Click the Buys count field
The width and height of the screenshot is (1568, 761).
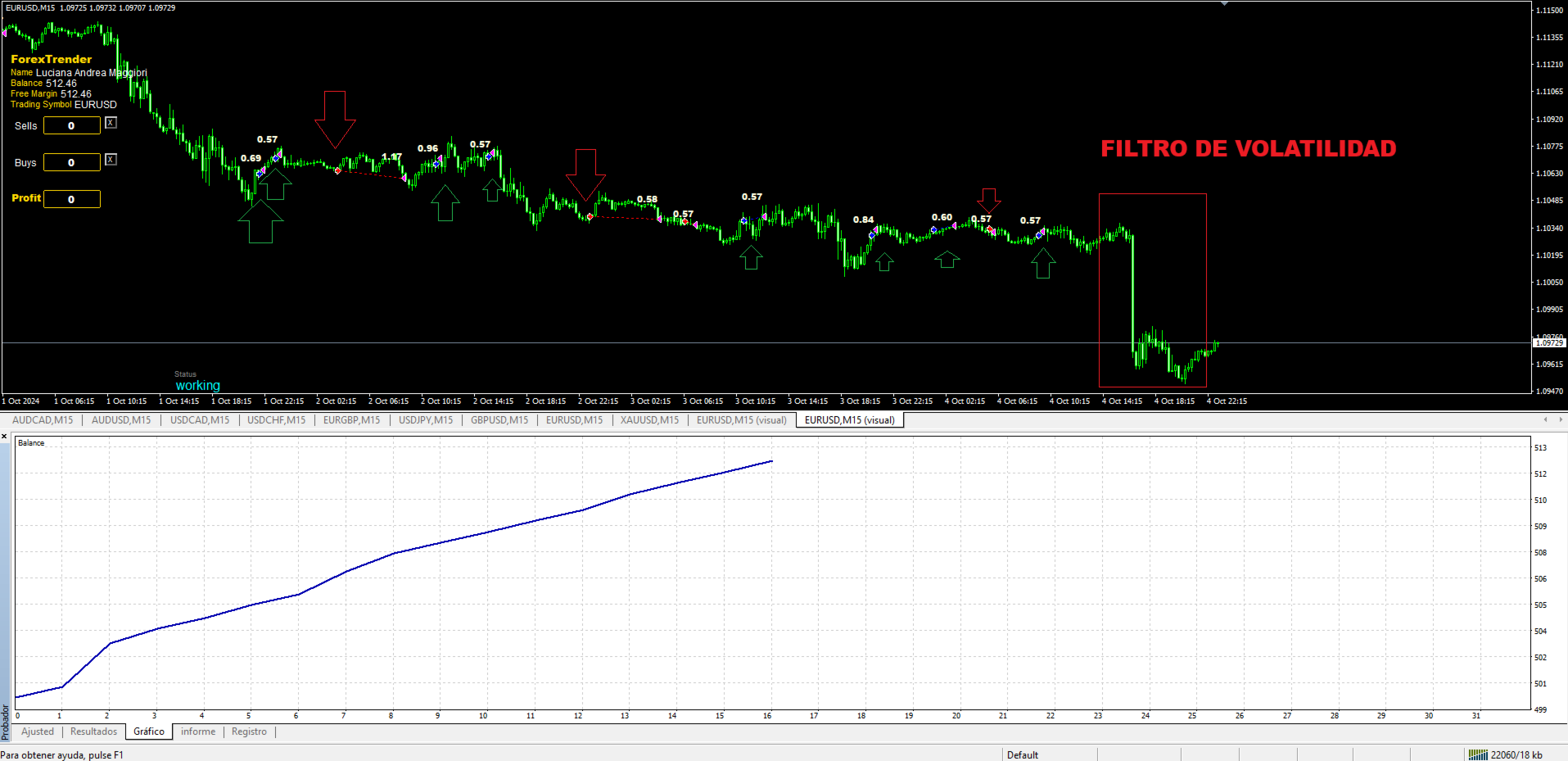[x=72, y=162]
